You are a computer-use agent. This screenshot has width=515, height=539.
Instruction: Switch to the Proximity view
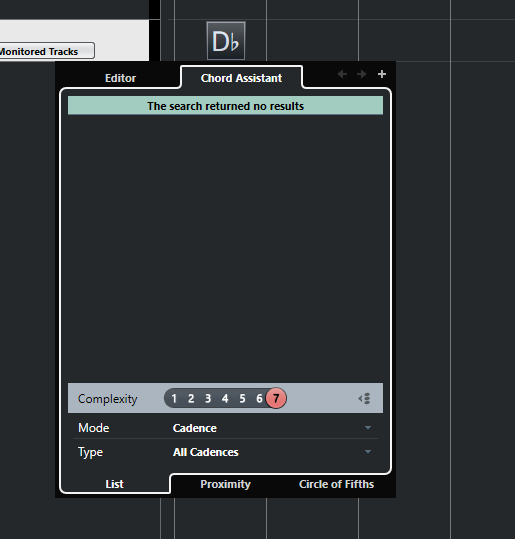coord(226,484)
